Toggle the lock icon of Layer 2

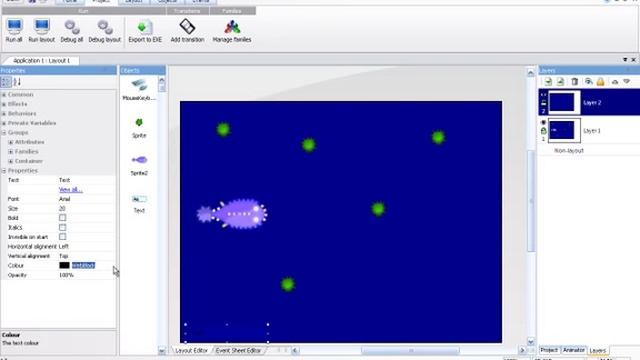pyautogui.click(x=543, y=103)
